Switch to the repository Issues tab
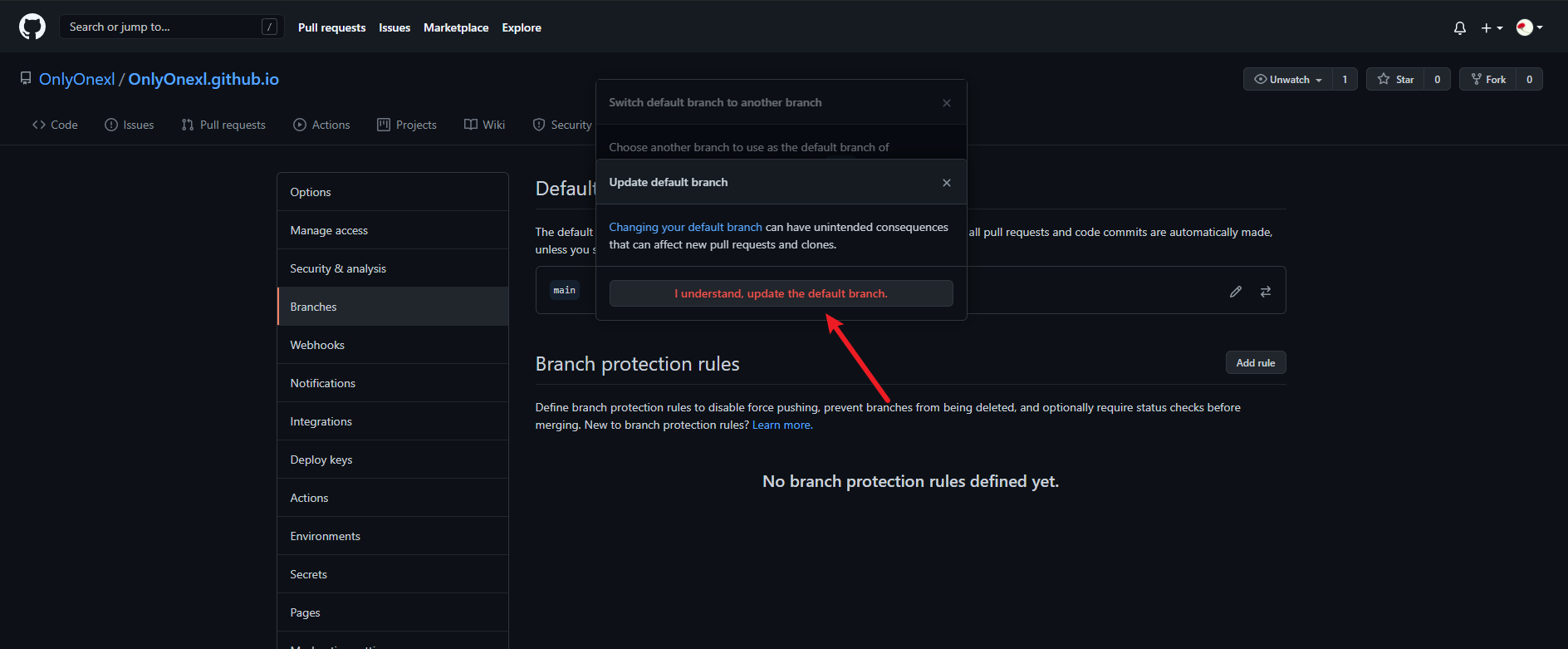 pos(130,125)
